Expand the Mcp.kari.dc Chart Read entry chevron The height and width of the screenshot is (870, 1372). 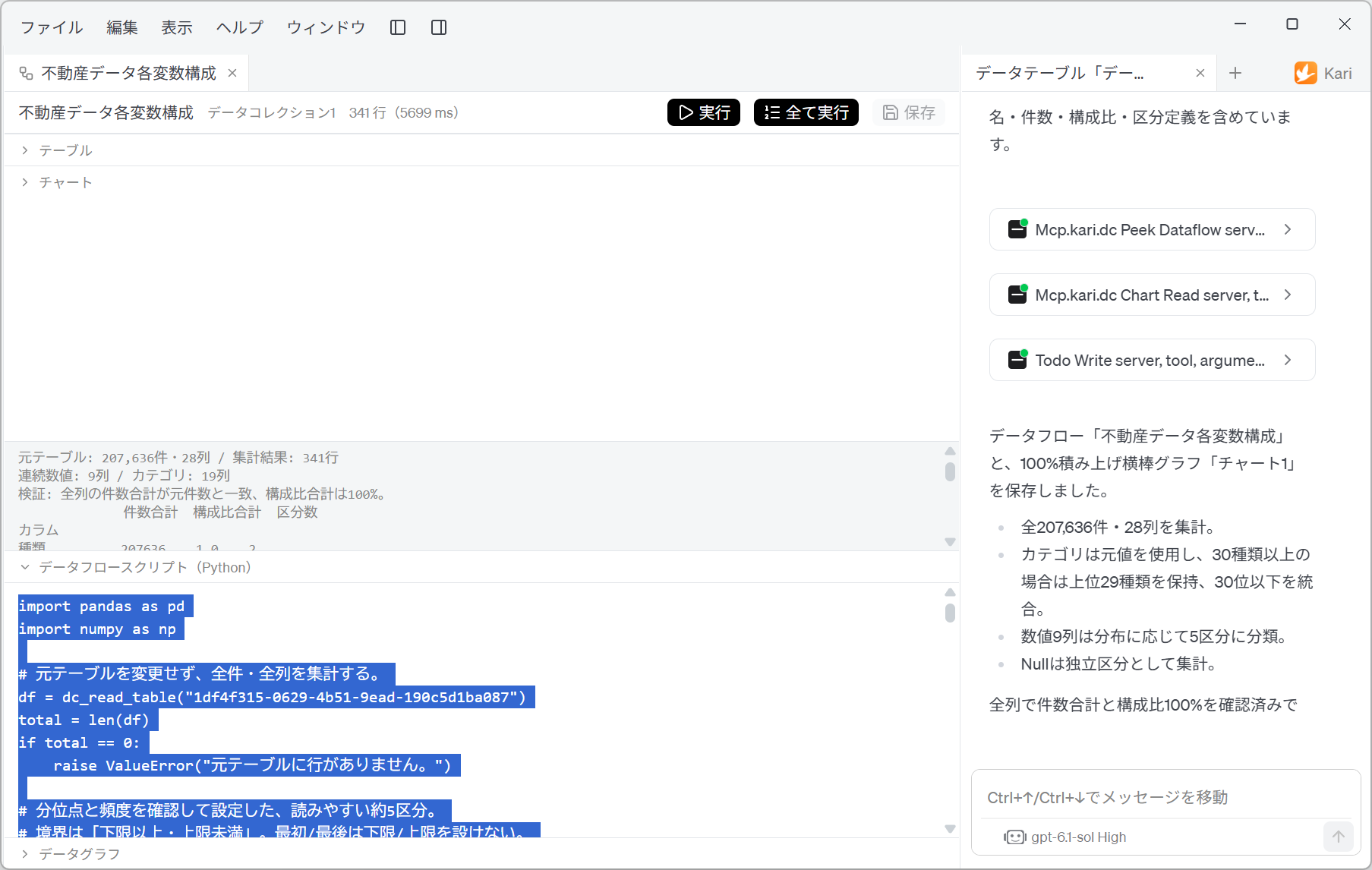(x=1288, y=295)
